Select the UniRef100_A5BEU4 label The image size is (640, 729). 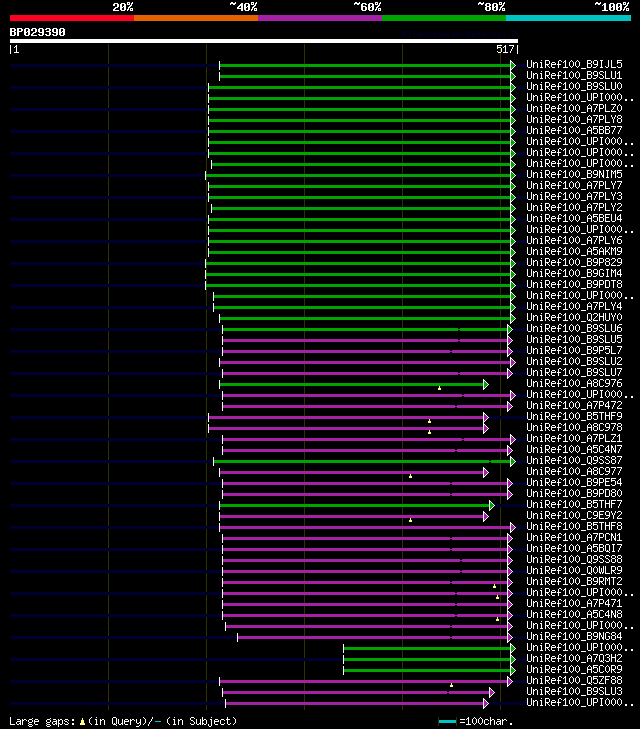[574, 219]
